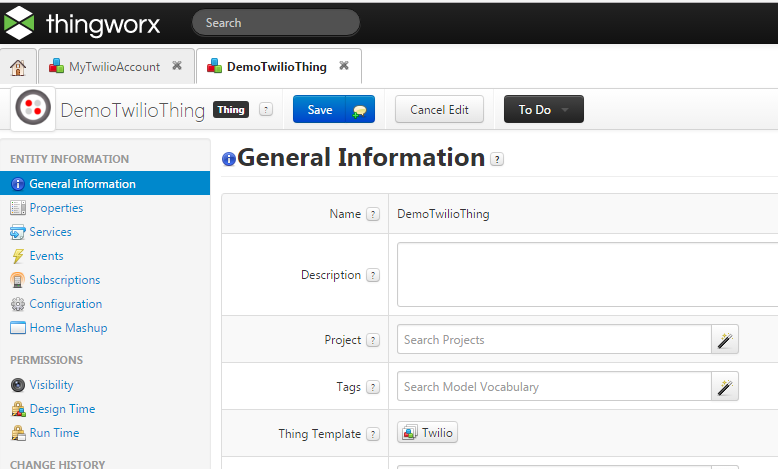Click the help icon beside General Information heading
Image resolution: width=778 pixels, height=469 pixels.
[x=497, y=159]
